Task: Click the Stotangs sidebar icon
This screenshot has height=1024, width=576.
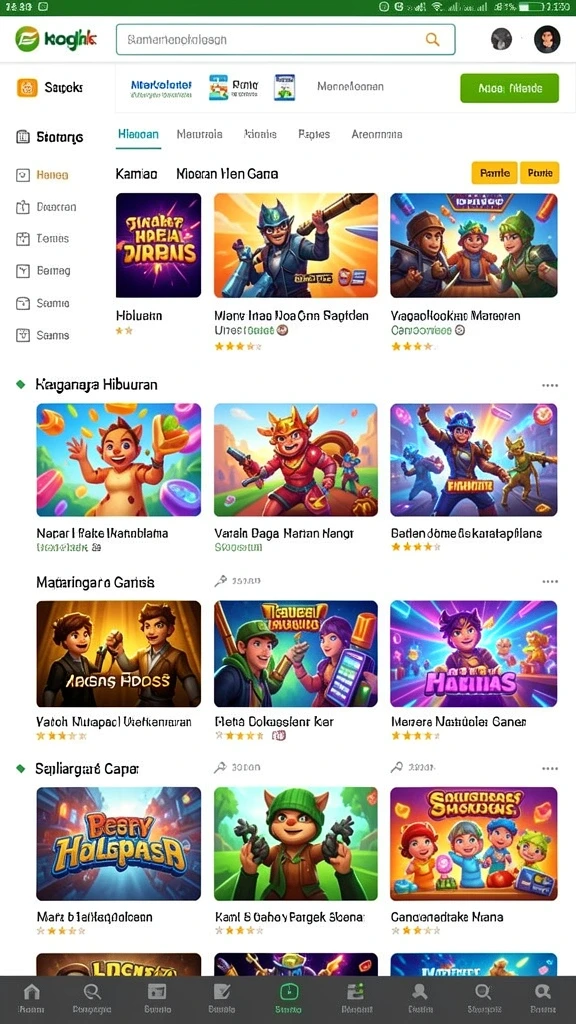Action: pyautogui.click(x=23, y=136)
